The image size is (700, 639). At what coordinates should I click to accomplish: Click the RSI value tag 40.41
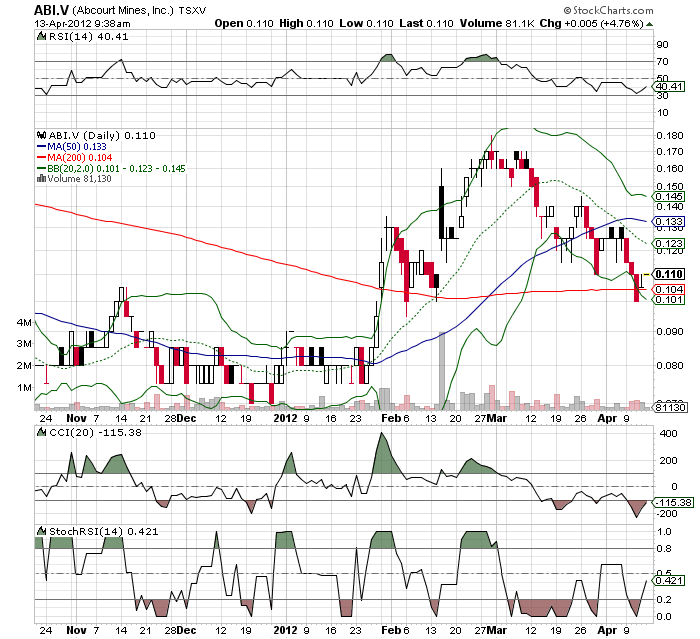[668, 87]
